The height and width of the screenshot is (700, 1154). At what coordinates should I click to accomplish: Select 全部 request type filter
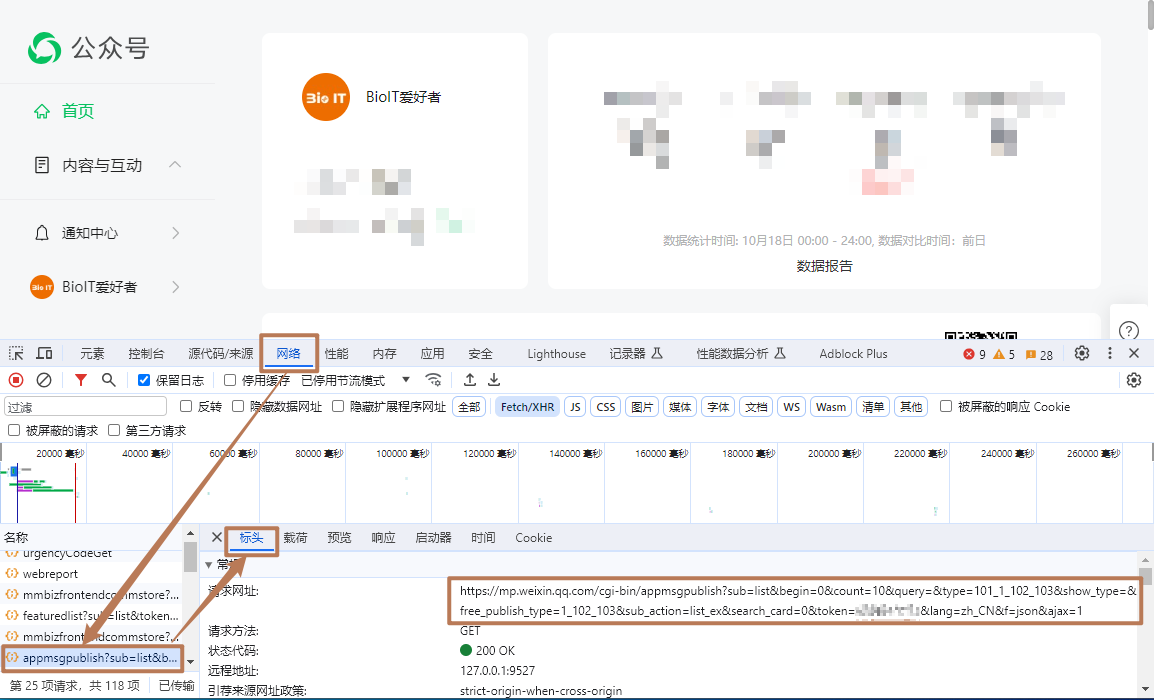coord(470,406)
